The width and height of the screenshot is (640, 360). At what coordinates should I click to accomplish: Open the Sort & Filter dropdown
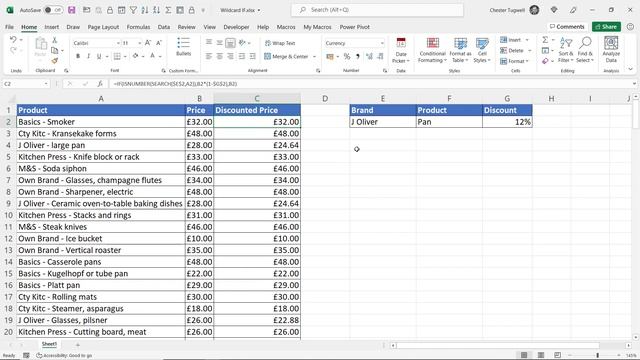pos(566,50)
